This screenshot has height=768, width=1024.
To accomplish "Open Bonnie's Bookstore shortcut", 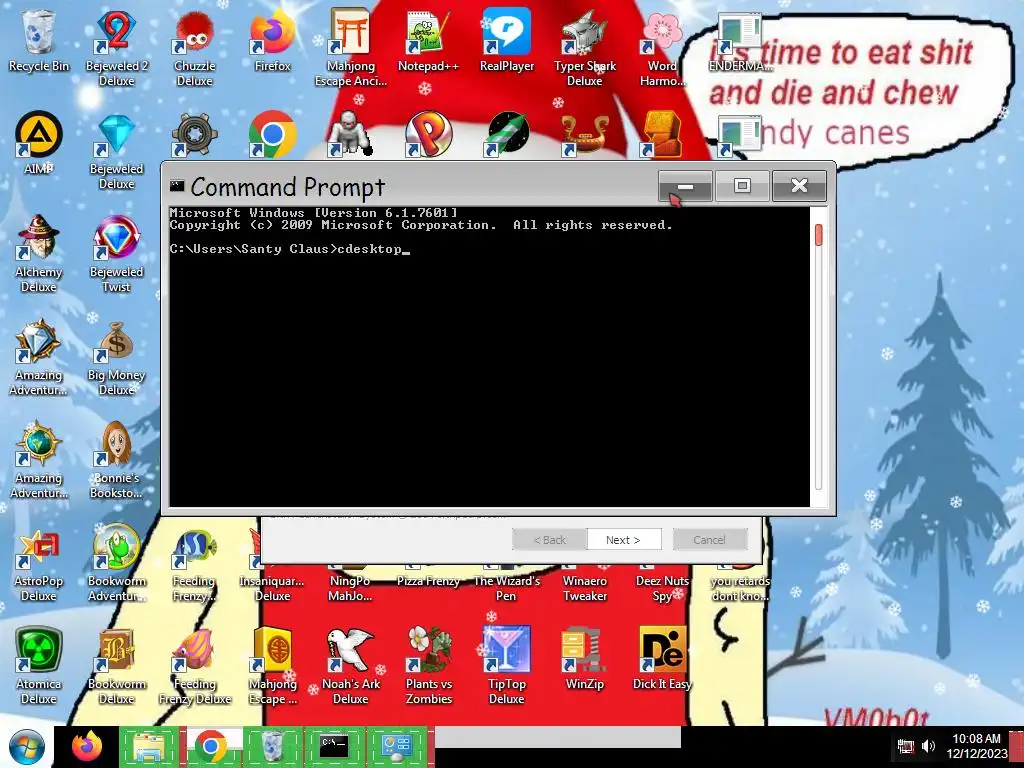I will pos(116,461).
